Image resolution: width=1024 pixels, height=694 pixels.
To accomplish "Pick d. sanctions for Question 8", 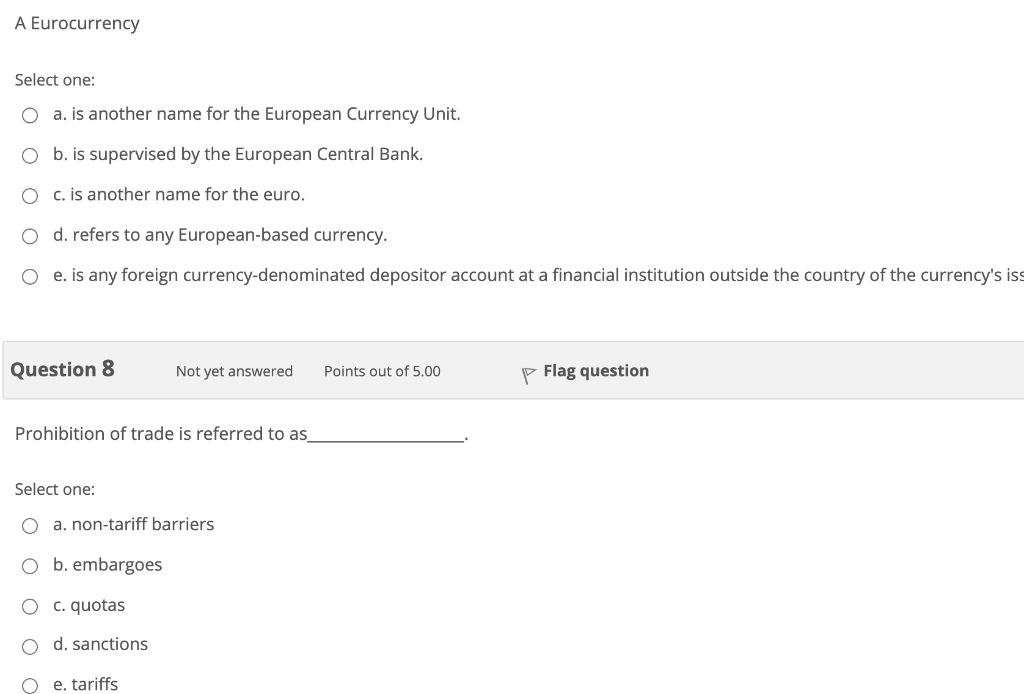I will click(x=30, y=646).
